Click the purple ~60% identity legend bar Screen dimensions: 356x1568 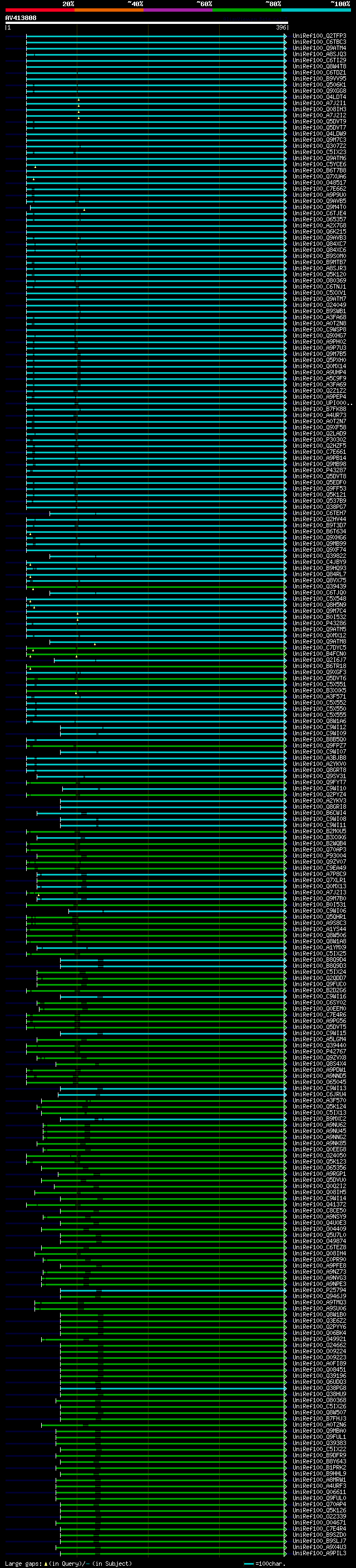pyautogui.click(x=179, y=10)
